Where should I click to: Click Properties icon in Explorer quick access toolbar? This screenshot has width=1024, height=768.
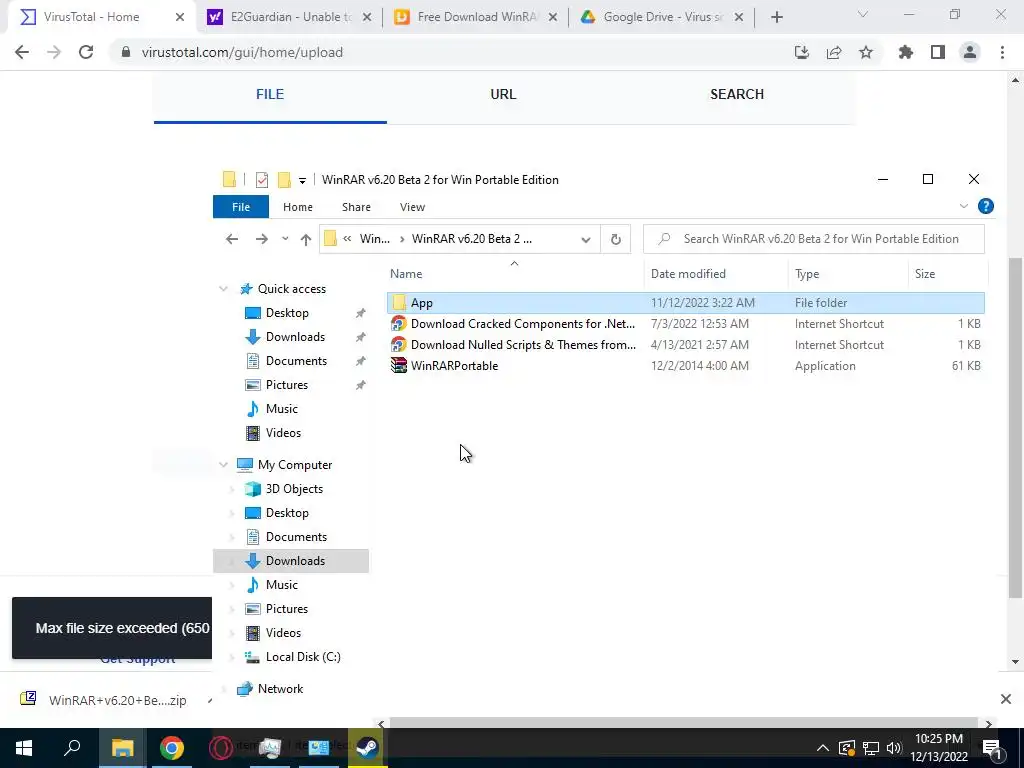tap(262, 180)
